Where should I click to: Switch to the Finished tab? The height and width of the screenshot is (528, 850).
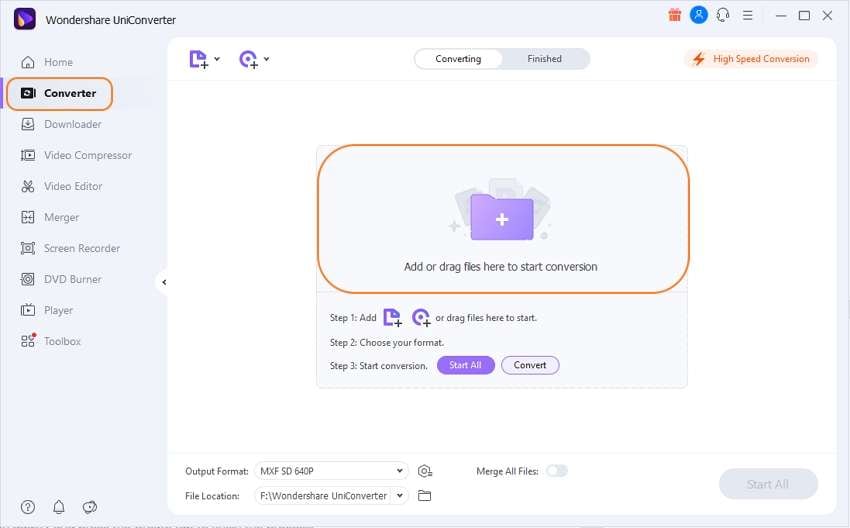pyautogui.click(x=544, y=59)
